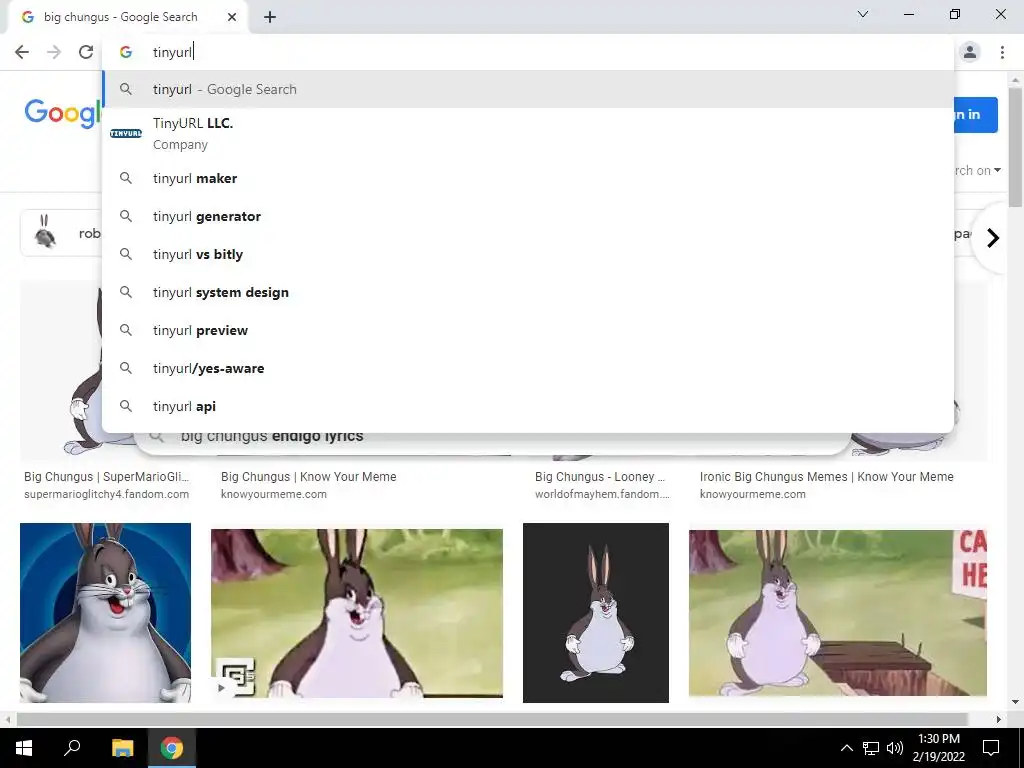1024x768 pixels.
Task: Open 'Big Chungus - Looney ...' result title
Action: 600,477
